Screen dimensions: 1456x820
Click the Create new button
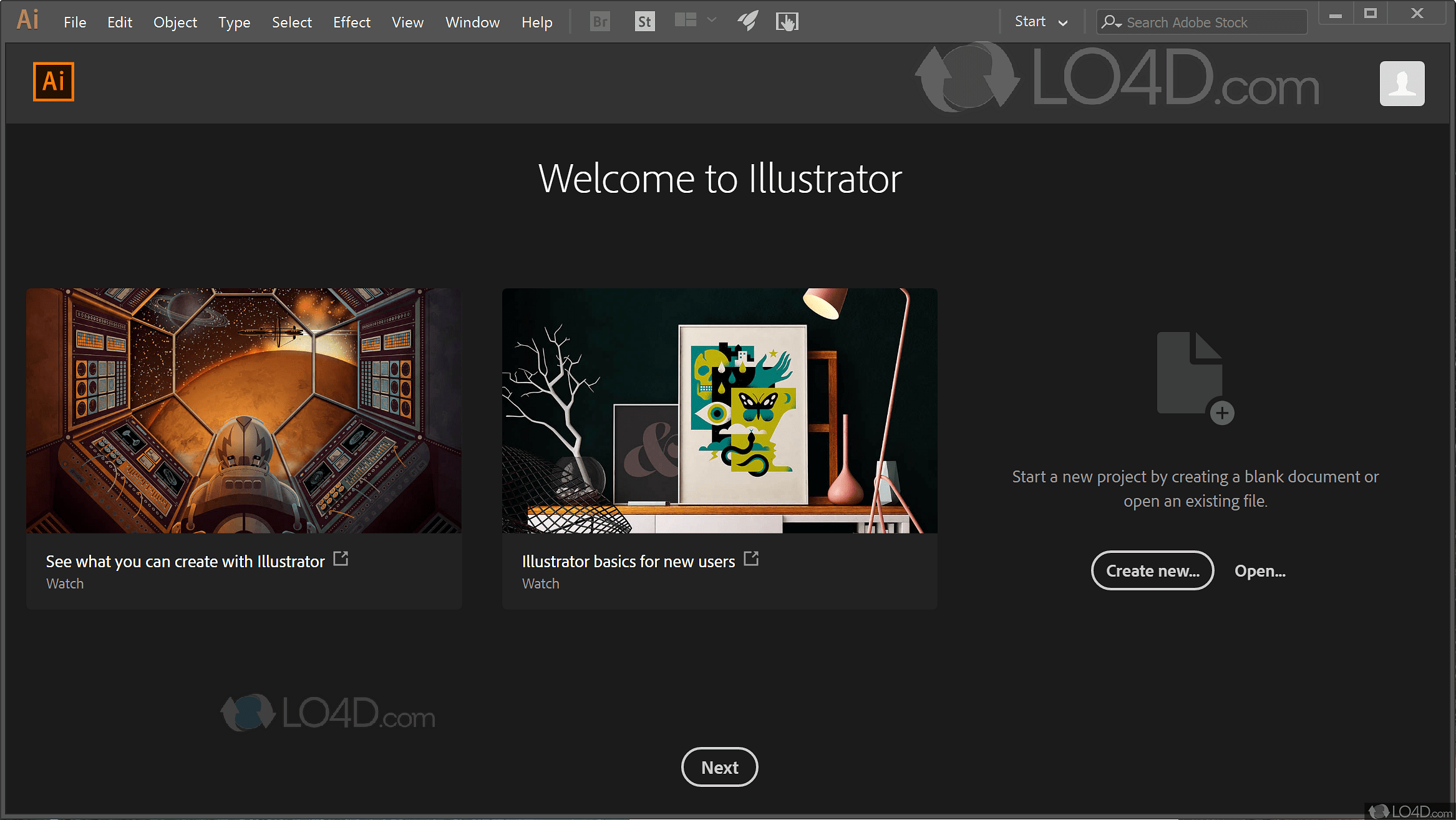[x=1152, y=570]
